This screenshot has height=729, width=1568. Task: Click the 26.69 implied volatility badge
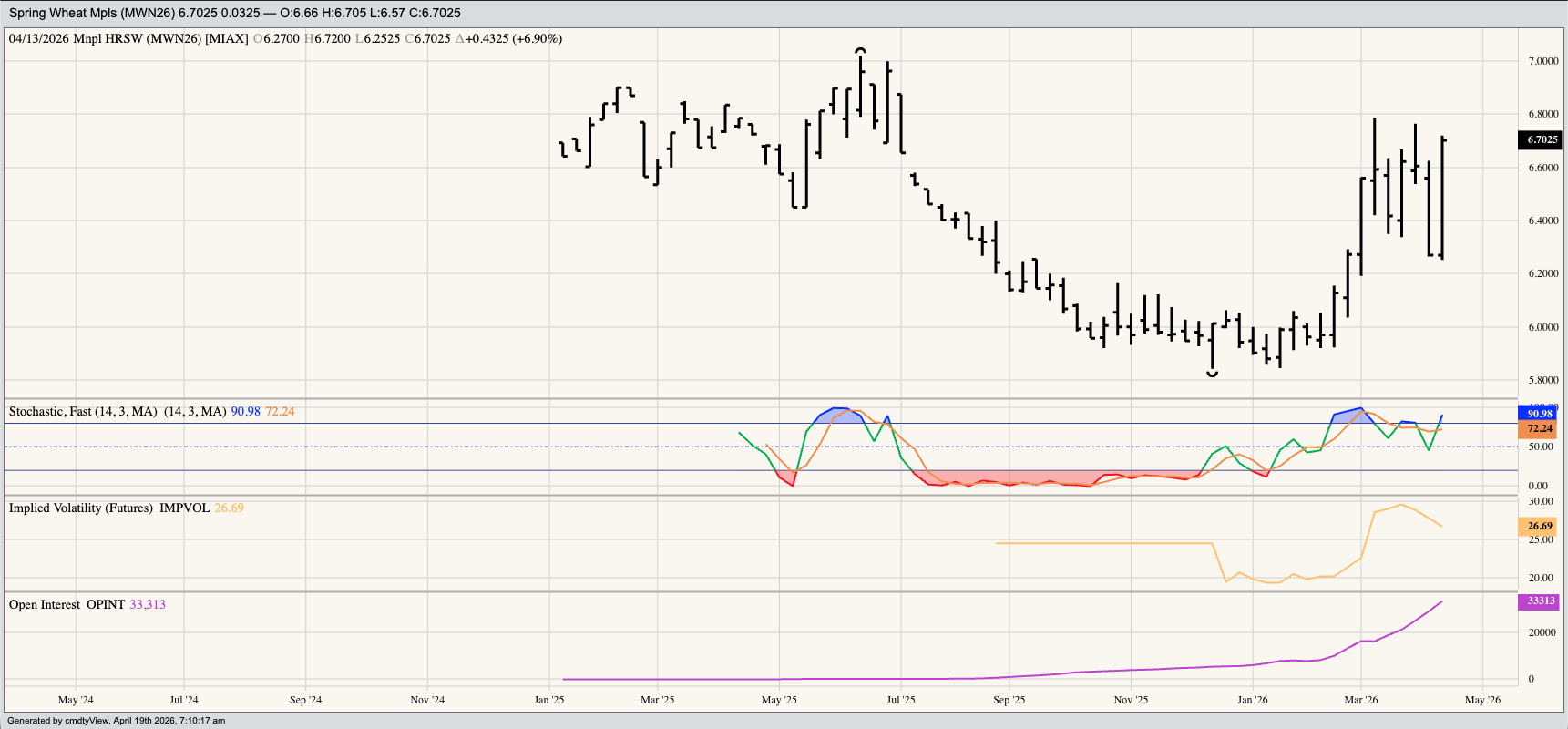[x=1539, y=526]
